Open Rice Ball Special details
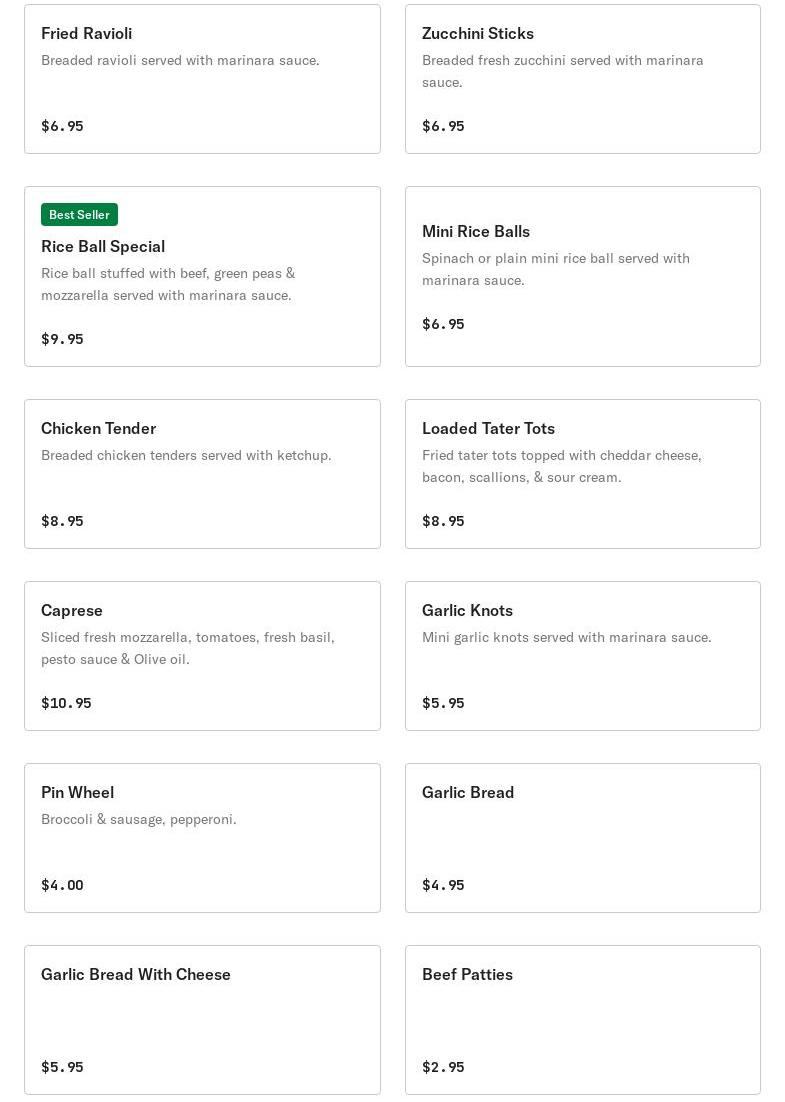 pyautogui.click(x=202, y=276)
